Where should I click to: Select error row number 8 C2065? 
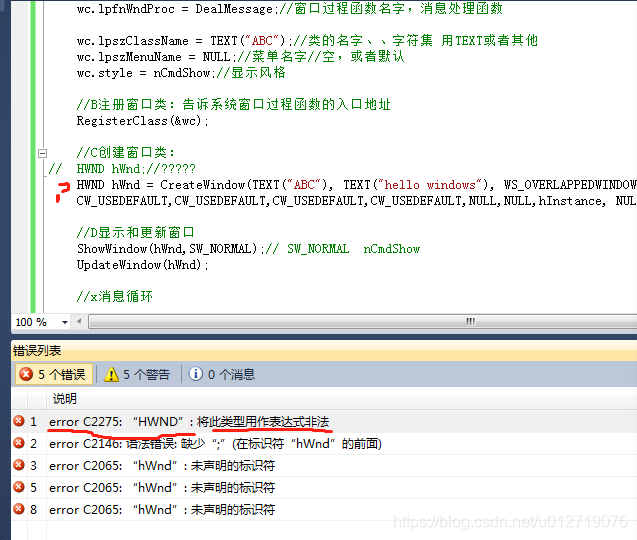[324, 510]
